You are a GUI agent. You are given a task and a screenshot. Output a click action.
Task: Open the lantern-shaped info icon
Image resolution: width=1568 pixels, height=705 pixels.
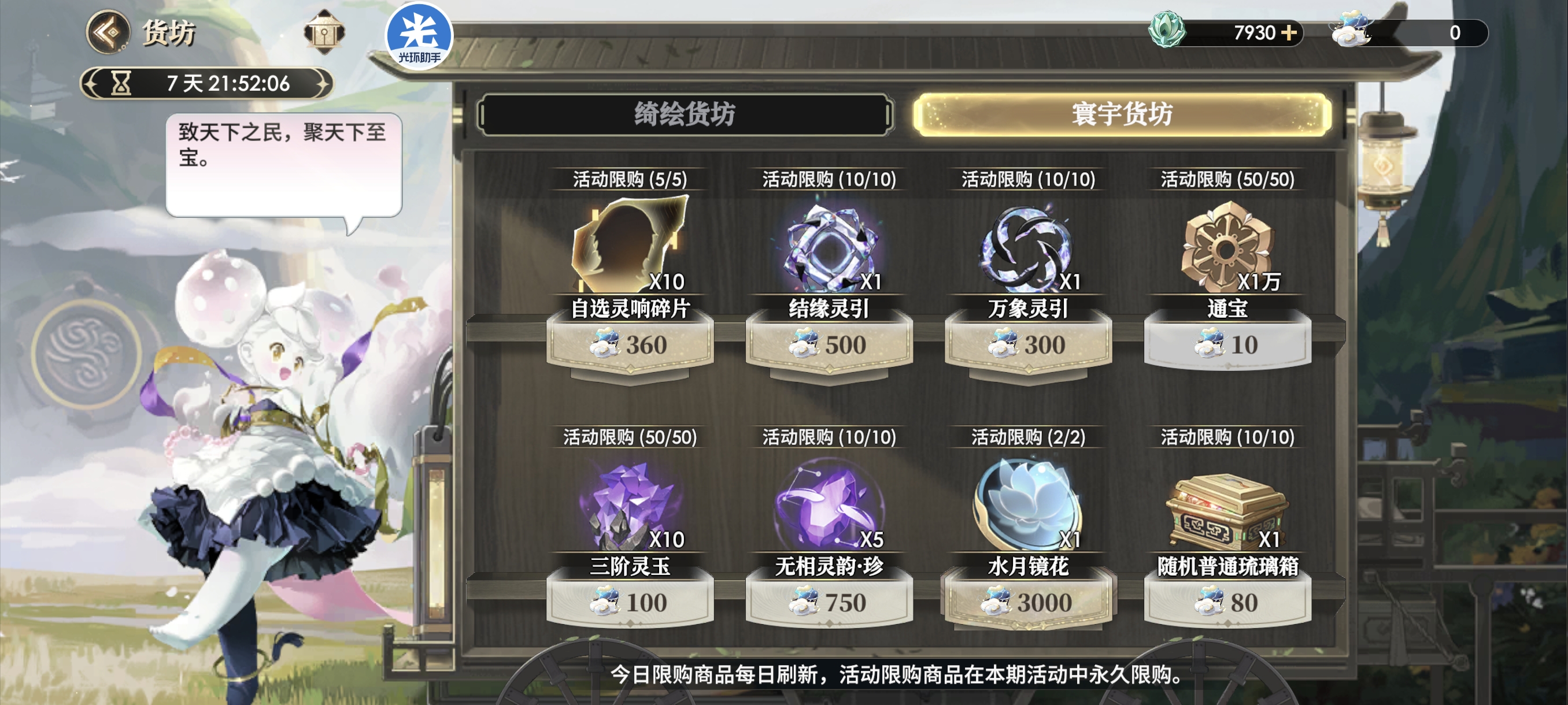pyautogui.click(x=324, y=32)
